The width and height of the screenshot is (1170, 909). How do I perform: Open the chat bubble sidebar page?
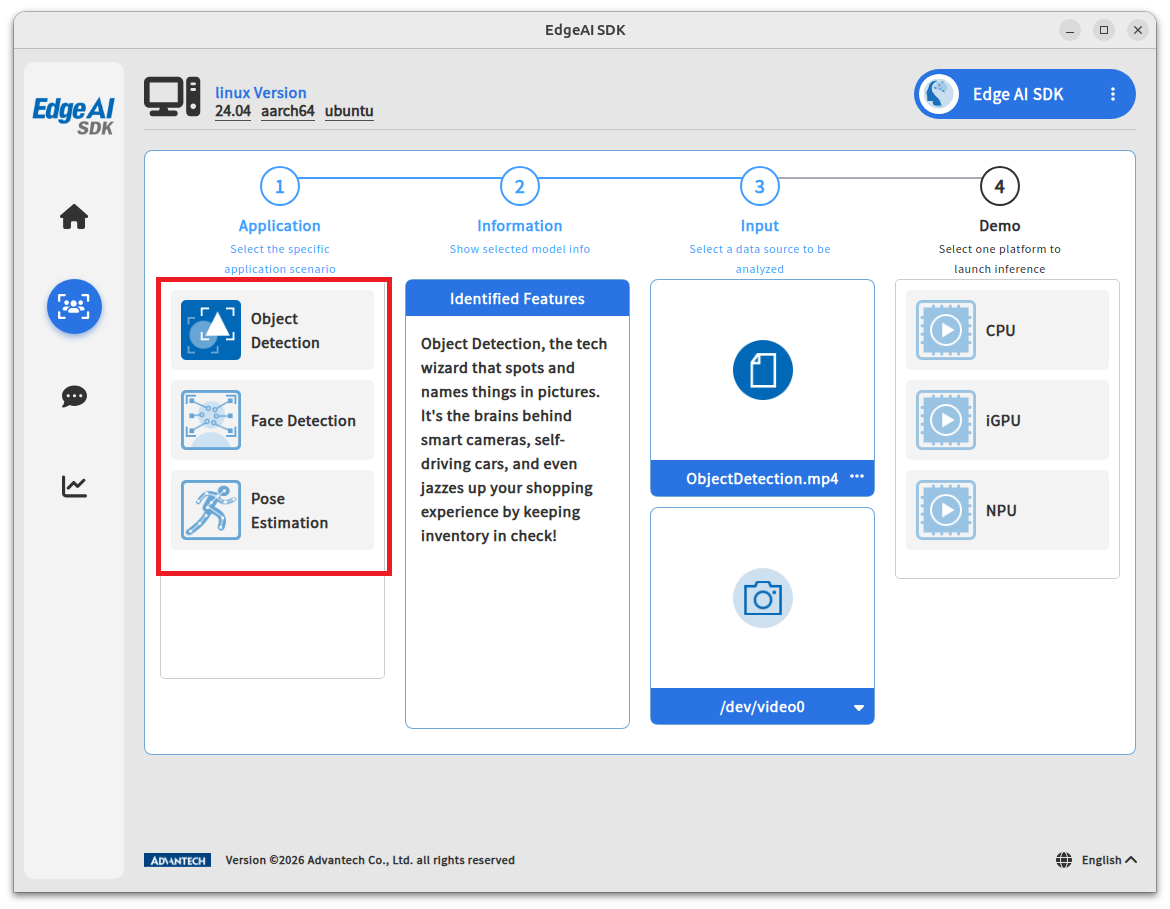tap(74, 396)
